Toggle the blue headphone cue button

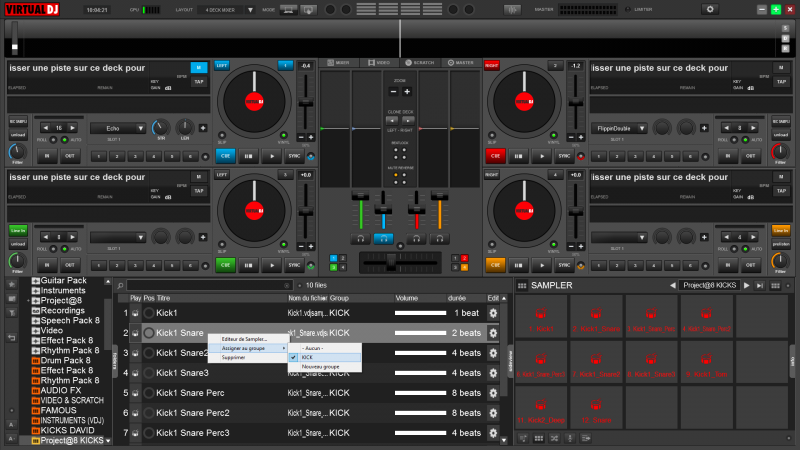[x=384, y=238]
